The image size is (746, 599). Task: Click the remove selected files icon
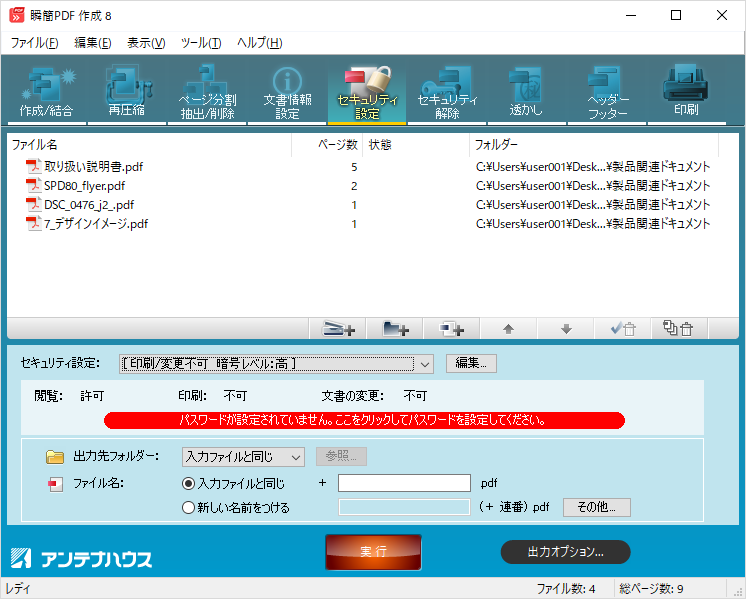coord(623,329)
